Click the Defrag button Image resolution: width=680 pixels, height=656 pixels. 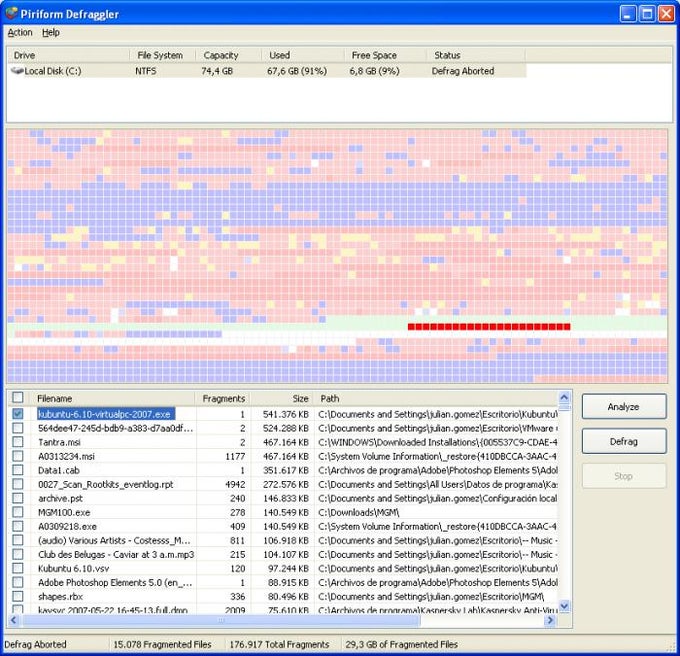[x=624, y=441]
